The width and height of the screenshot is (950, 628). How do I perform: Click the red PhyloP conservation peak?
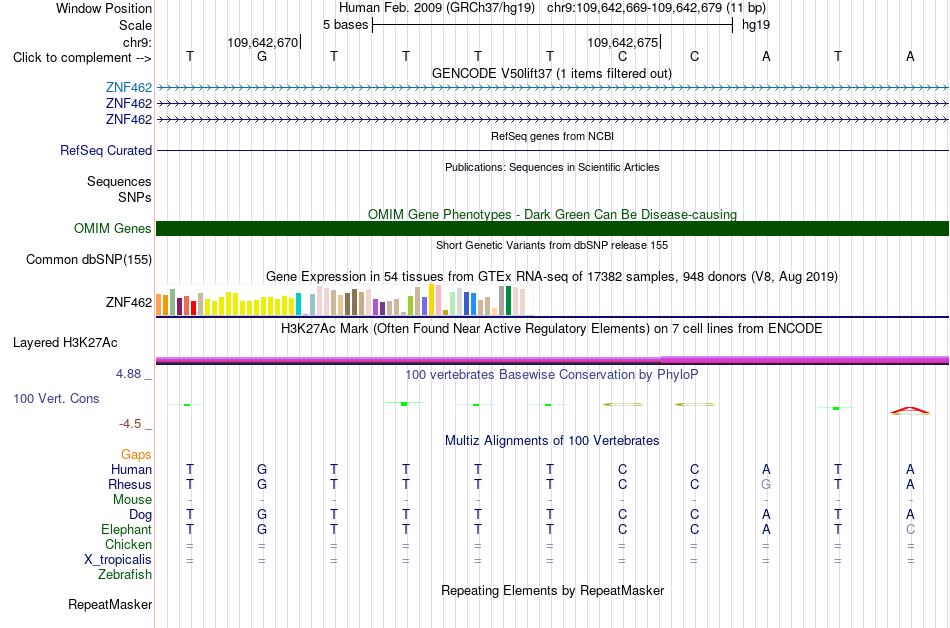(x=910, y=411)
